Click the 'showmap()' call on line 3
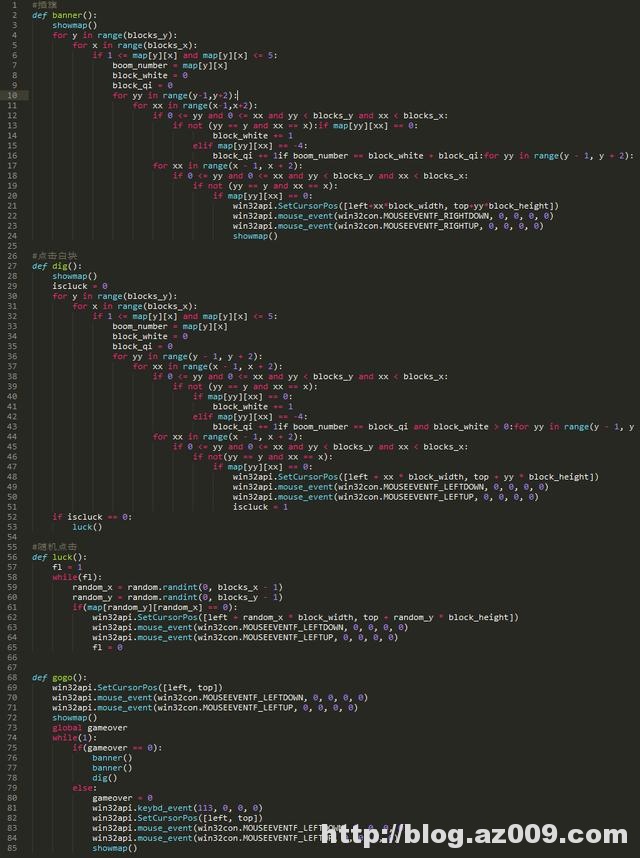Screen dimensions: 640x858 coord(75,25)
